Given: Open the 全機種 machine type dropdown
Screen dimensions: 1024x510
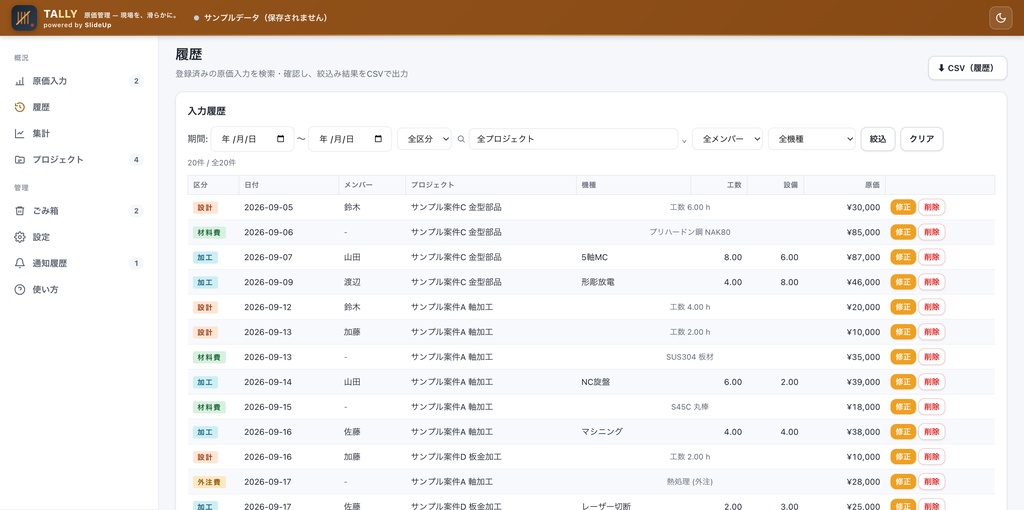Looking at the screenshot, I should (x=812, y=139).
